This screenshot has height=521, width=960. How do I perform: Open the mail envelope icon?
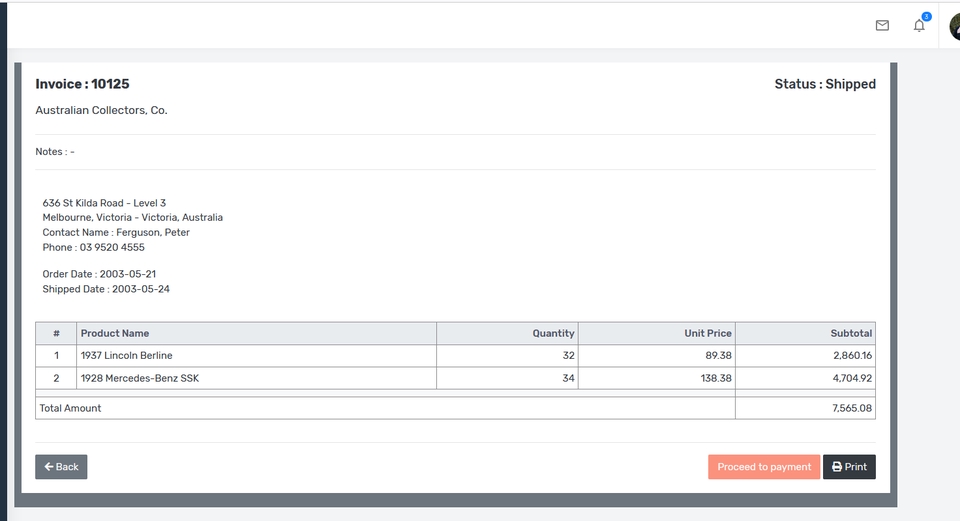click(x=882, y=25)
